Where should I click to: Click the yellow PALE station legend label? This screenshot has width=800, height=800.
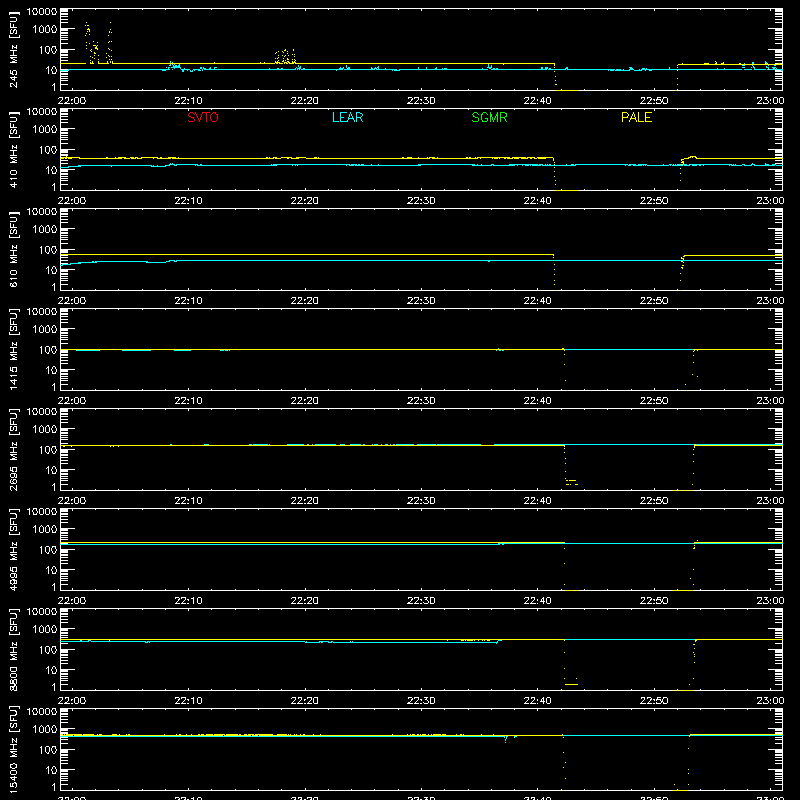pyautogui.click(x=636, y=117)
